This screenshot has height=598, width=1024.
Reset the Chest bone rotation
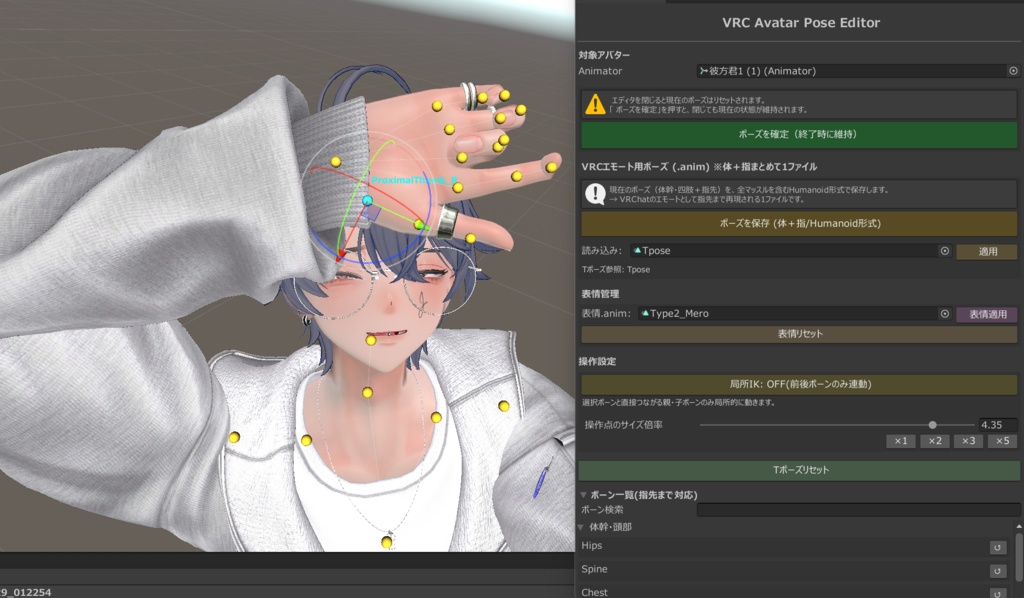(x=997, y=593)
